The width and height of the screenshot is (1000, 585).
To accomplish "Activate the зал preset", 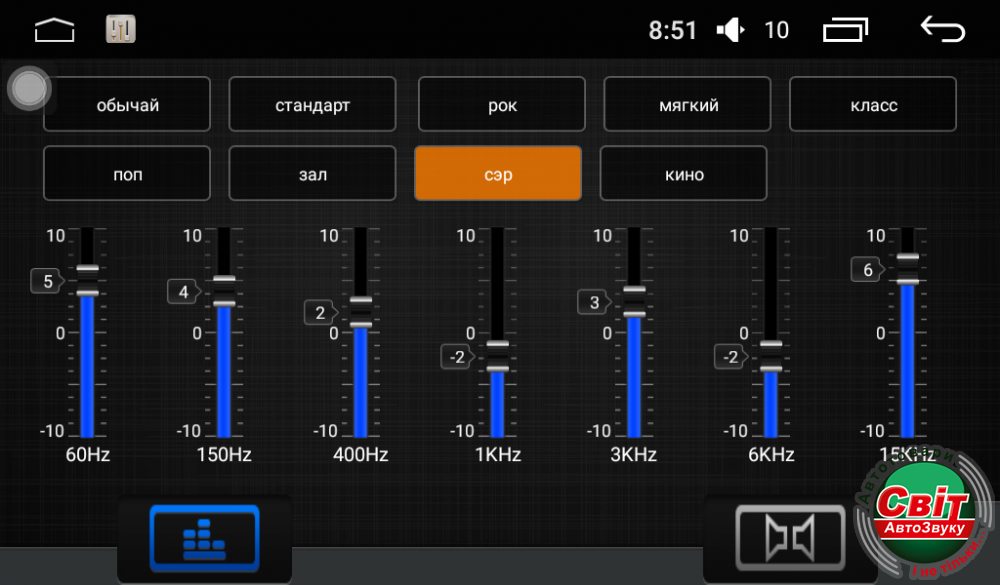I will 312,174.
